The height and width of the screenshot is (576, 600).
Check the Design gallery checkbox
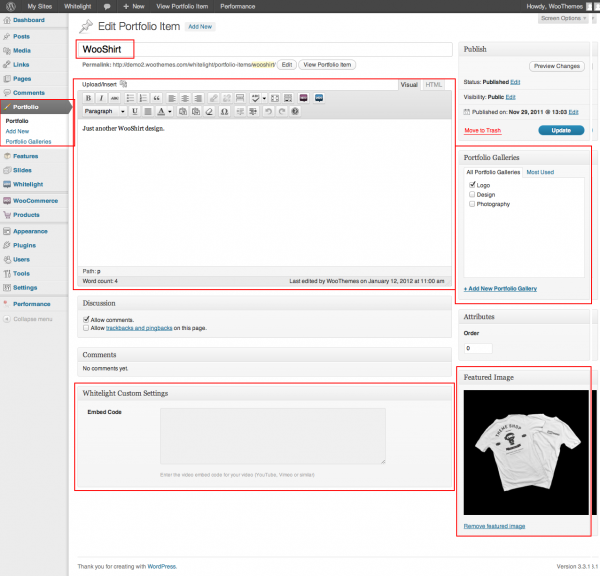tap(472, 194)
